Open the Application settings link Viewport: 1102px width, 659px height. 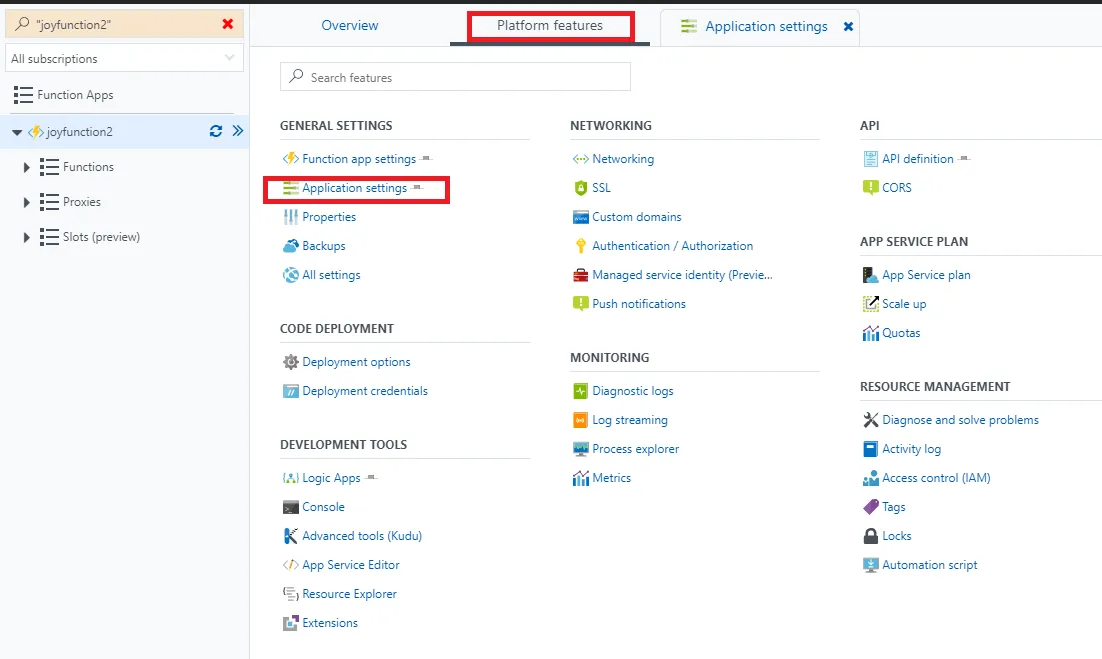[x=356, y=188]
